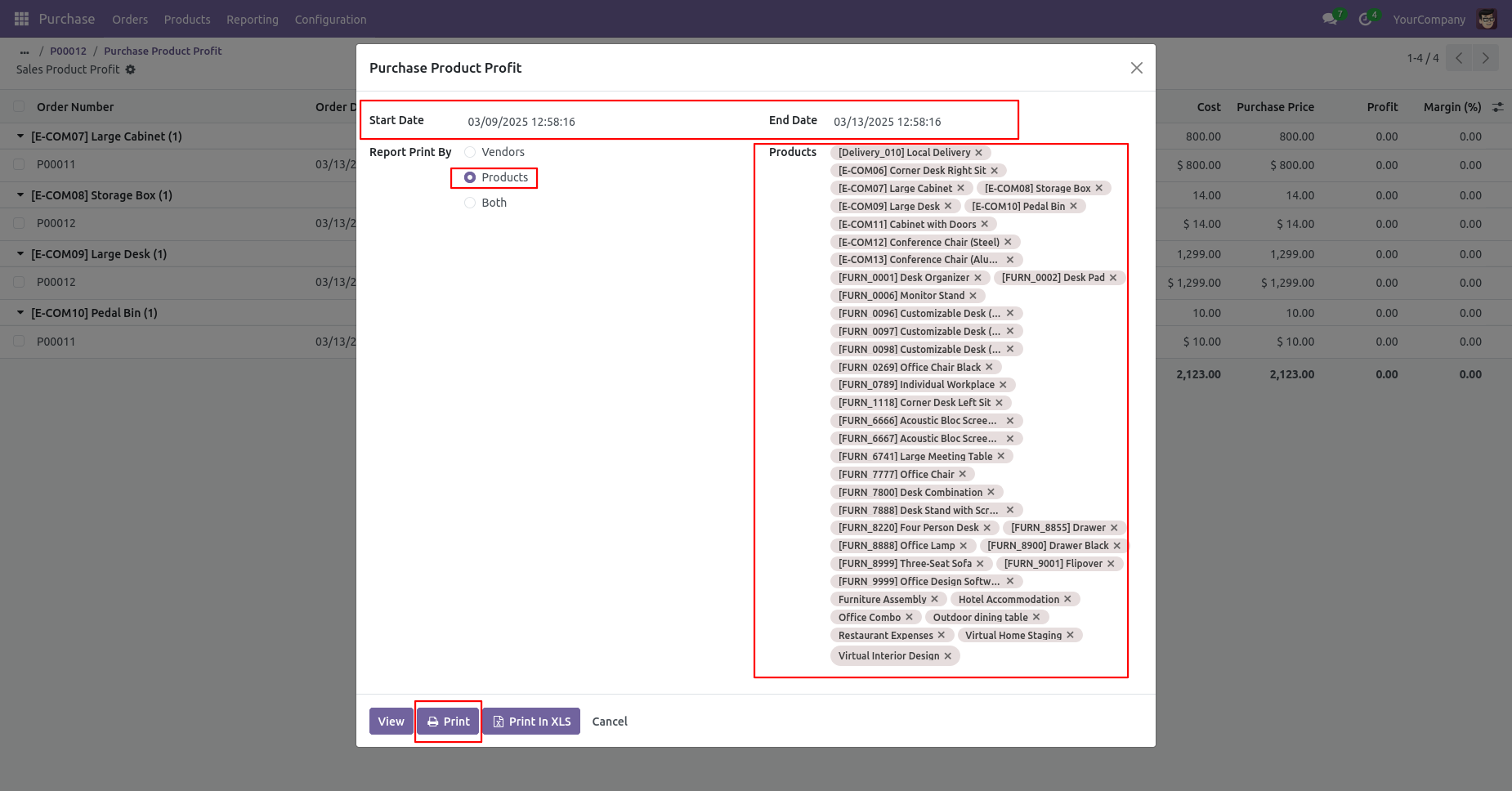This screenshot has height=791, width=1512.
Task: Select the Both radio option
Action: (x=470, y=203)
